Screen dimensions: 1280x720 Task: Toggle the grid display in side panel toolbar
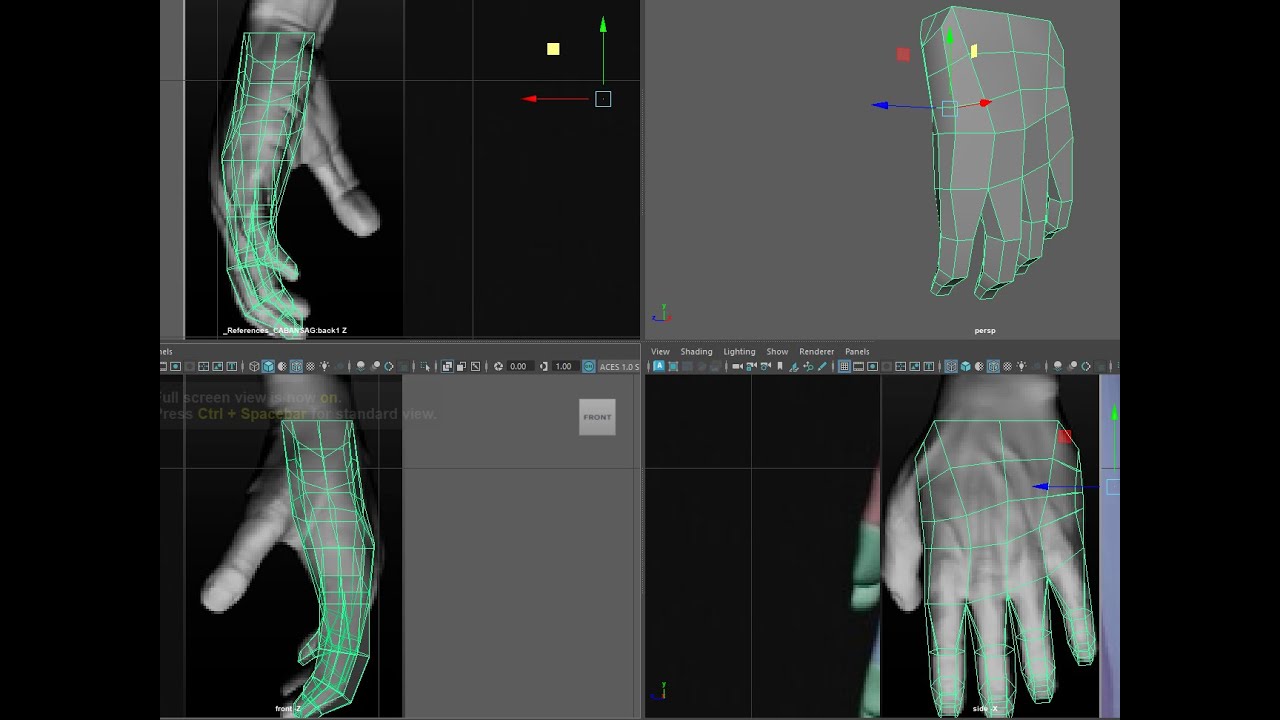pos(844,366)
